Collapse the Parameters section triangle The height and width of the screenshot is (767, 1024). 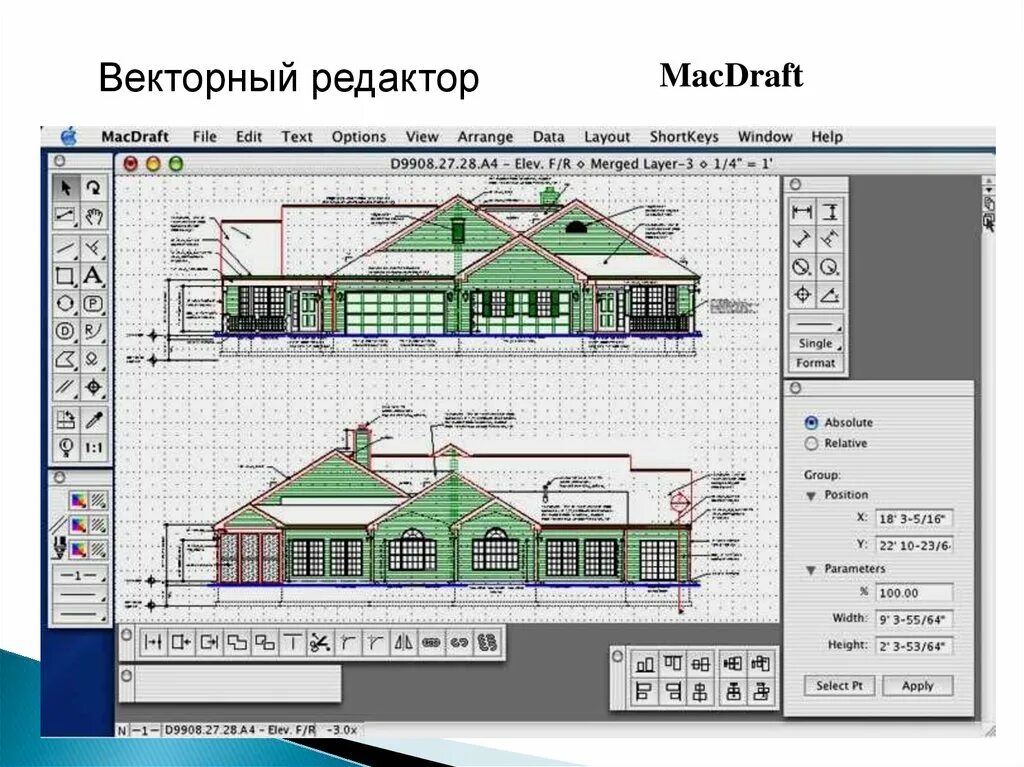pos(811,570)
